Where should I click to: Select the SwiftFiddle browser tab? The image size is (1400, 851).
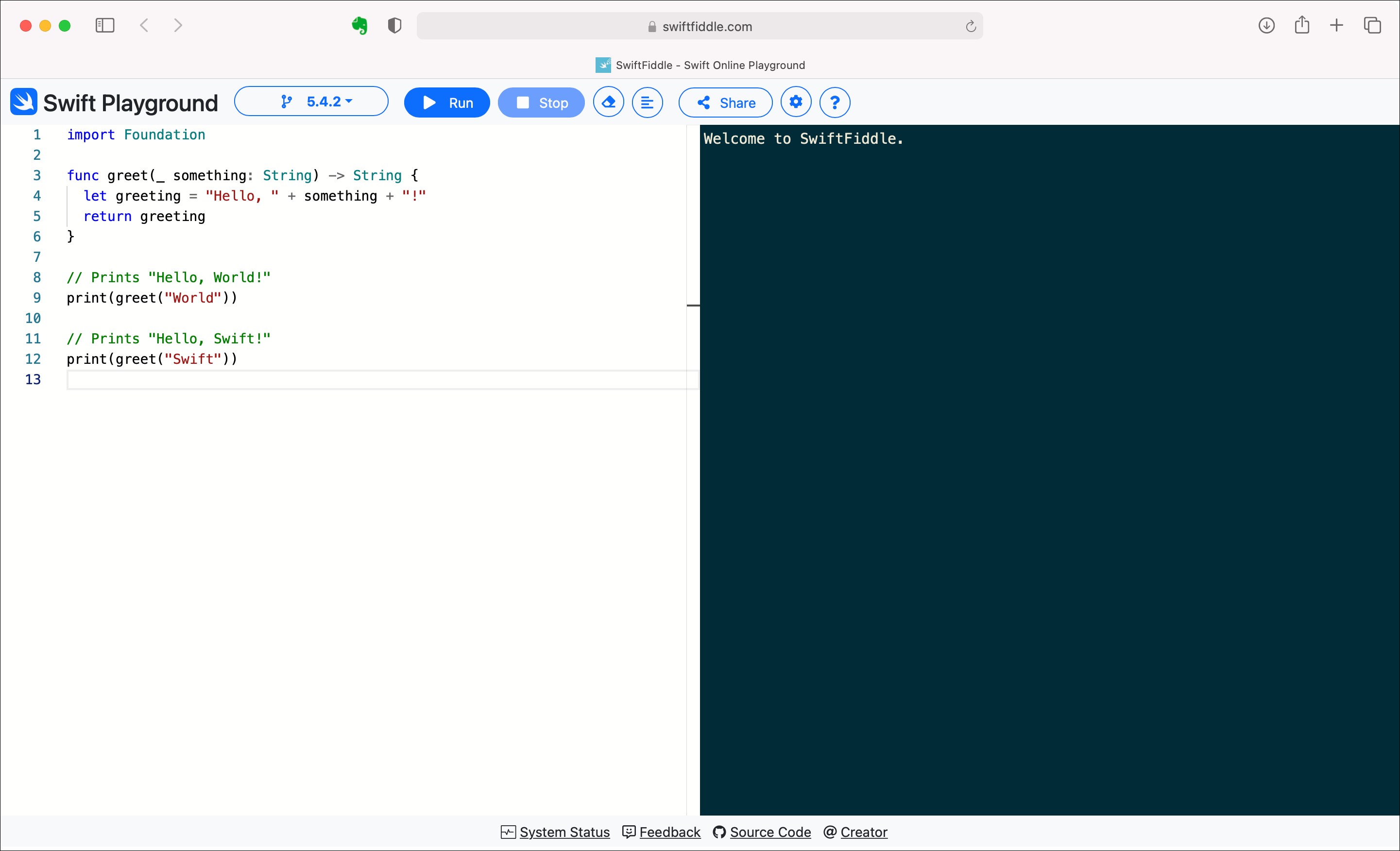pos(700,65)
